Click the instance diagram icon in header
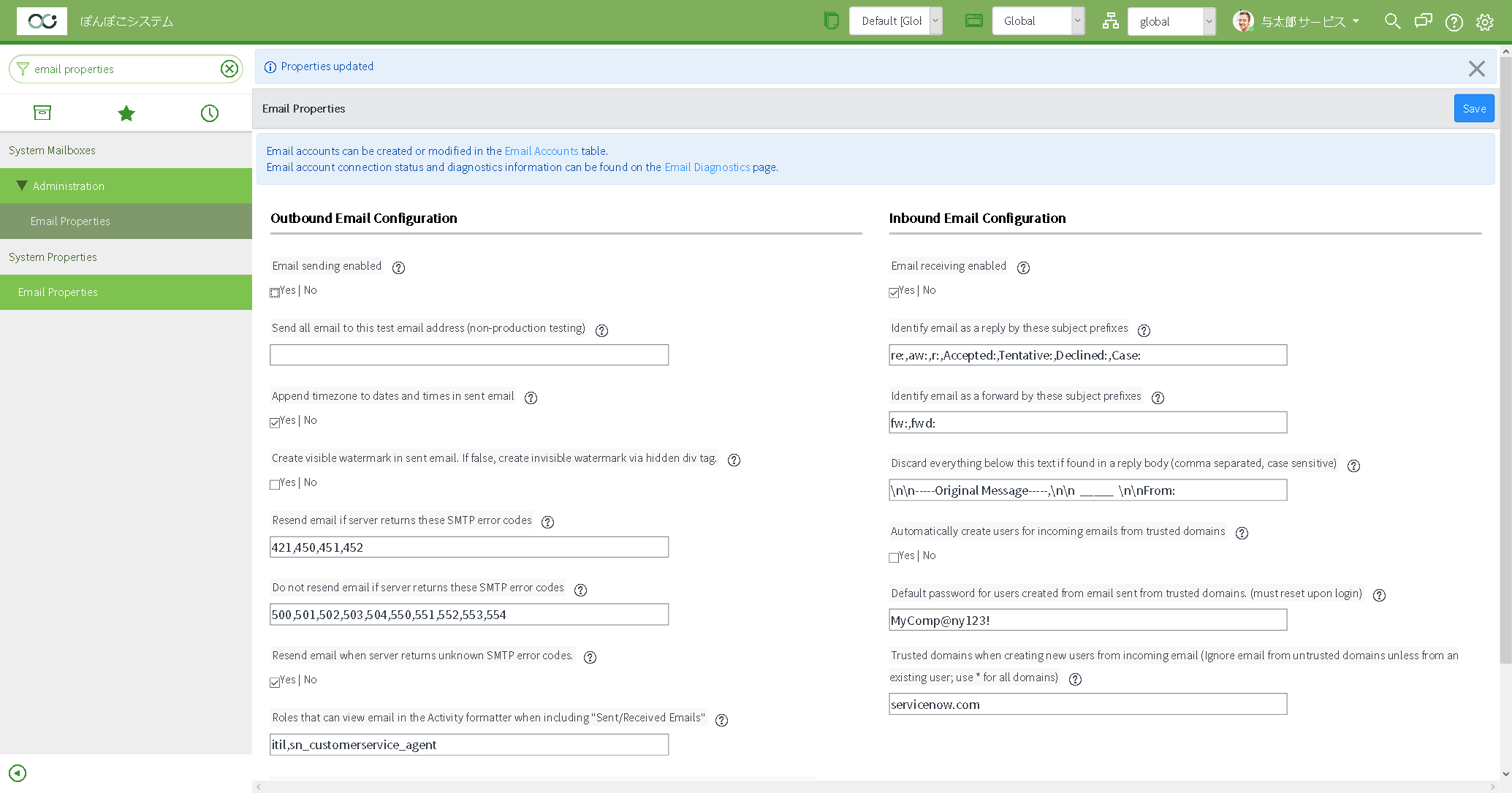 [x=1110, y=21]
